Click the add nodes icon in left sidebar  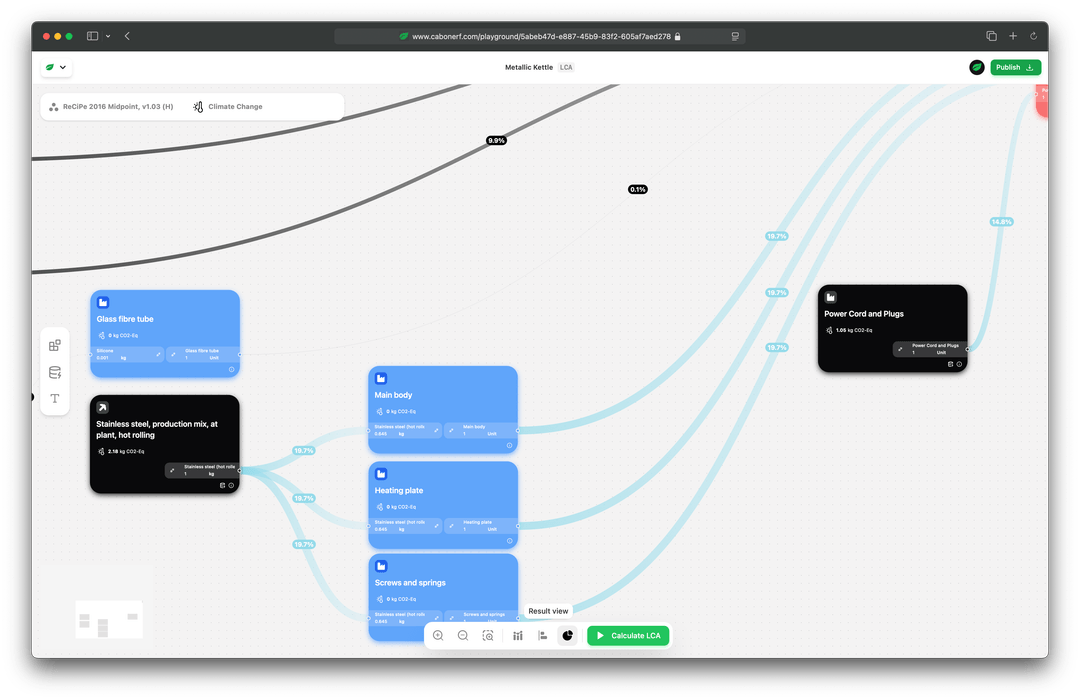(55, 345)
